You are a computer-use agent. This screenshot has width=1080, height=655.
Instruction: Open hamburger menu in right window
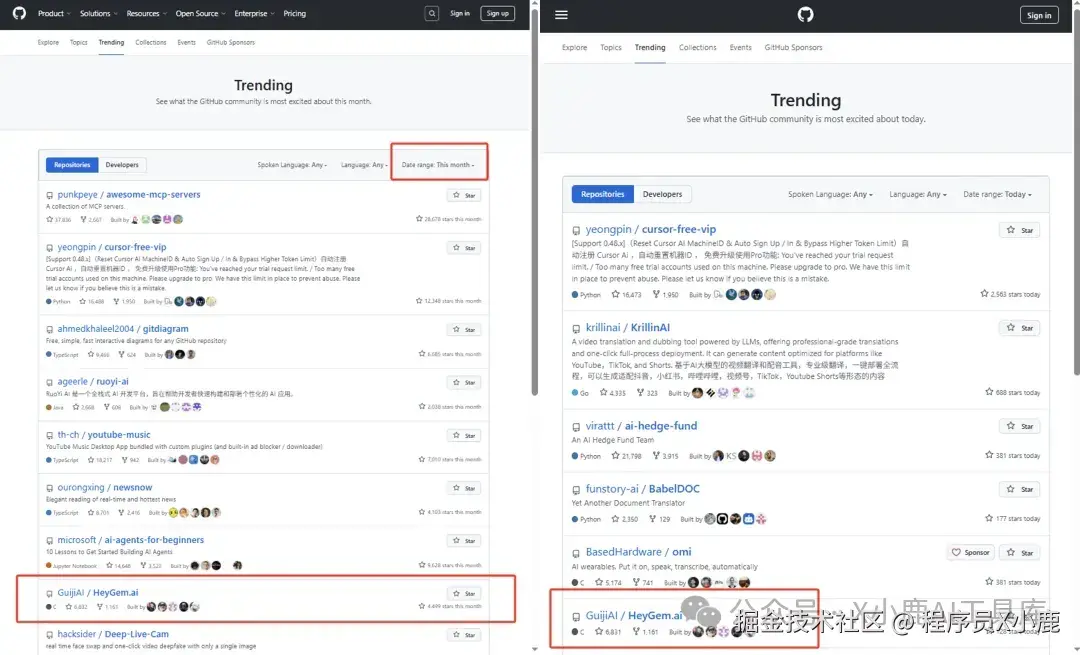[x=561, y=14]
